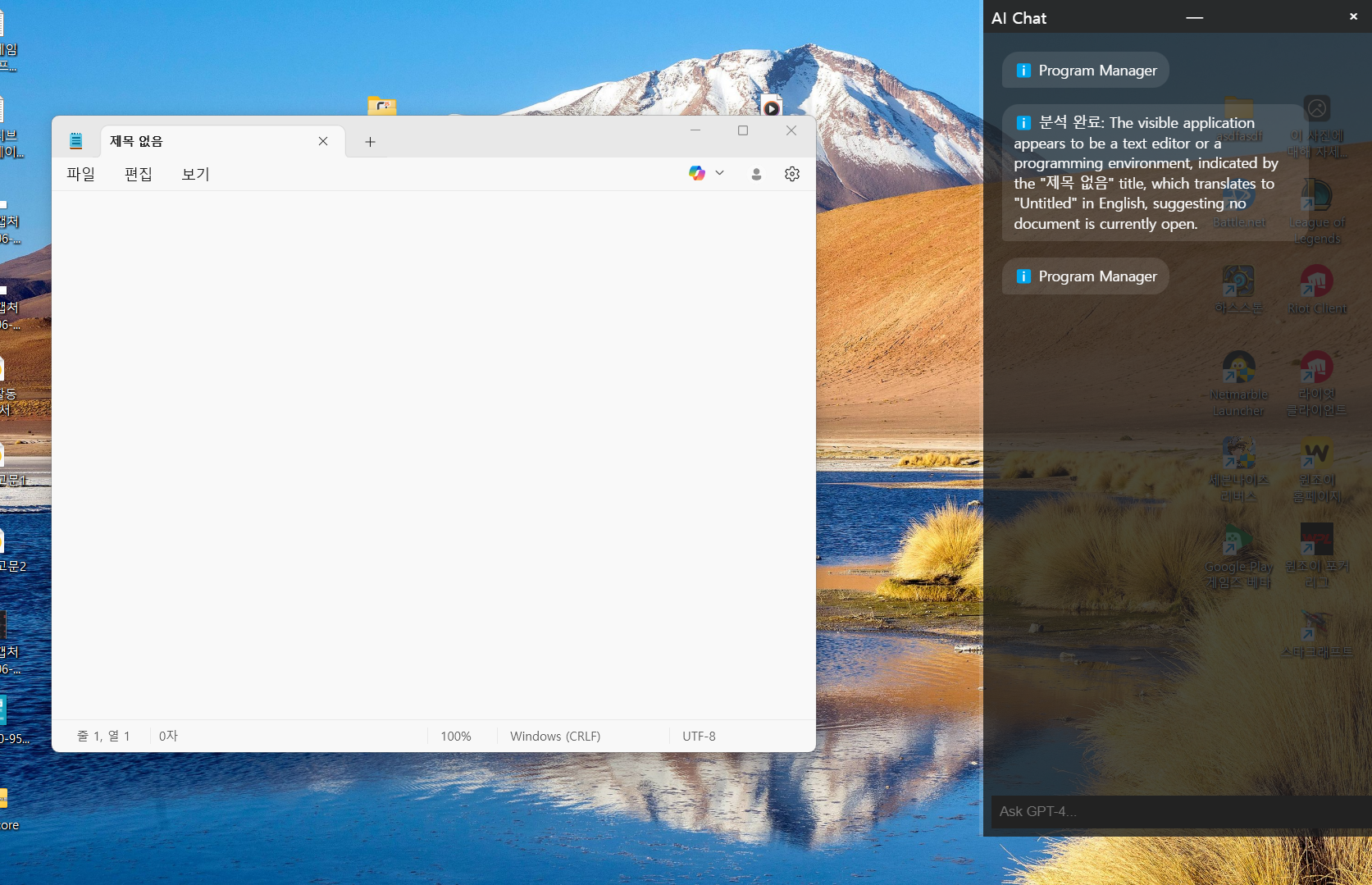
Task: Close the AI Chat panel
Action: [1353, 16]
